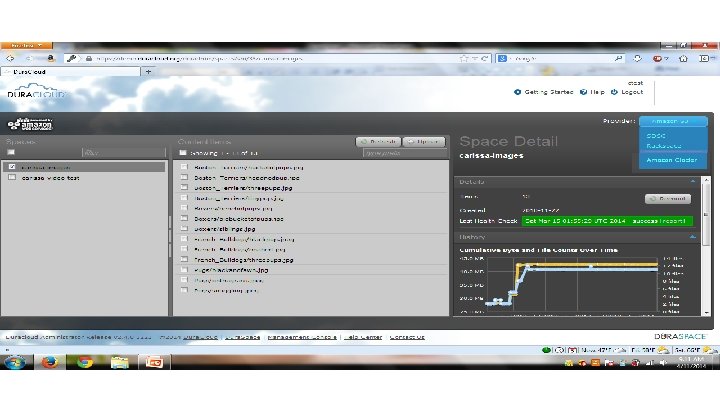Click the Upload button in Content Items

[424, 142]
